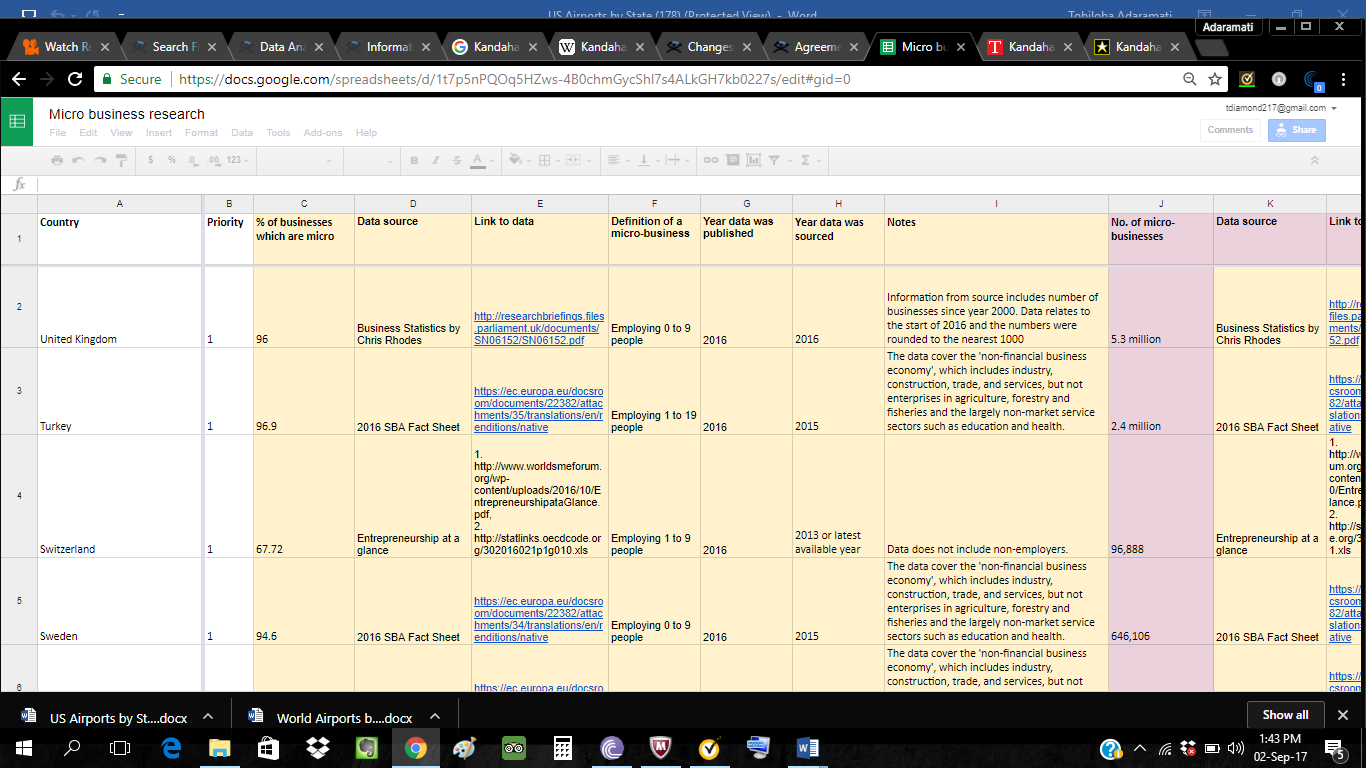The image size is (1366, 768).
Task: Open fill color picker
Action: coord(518,160)
